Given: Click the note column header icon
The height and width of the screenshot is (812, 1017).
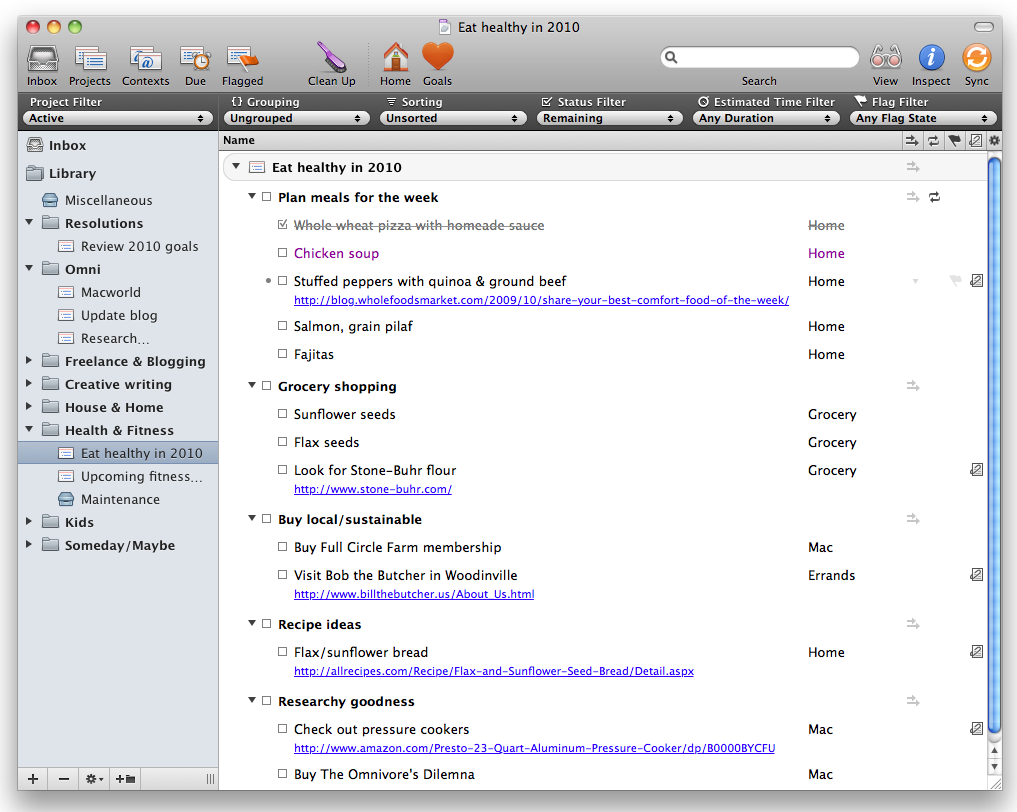Looking at the screenshot, I should (x=975, y=140).
